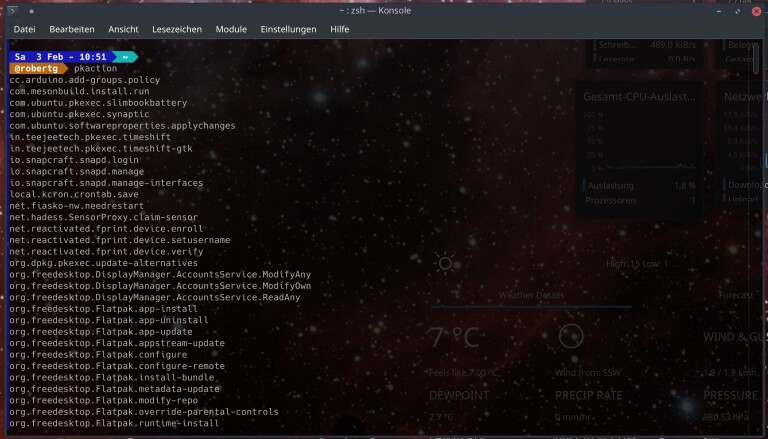Click line 'io.snapcraft.snapd.manage'

[x=77, y=171]
